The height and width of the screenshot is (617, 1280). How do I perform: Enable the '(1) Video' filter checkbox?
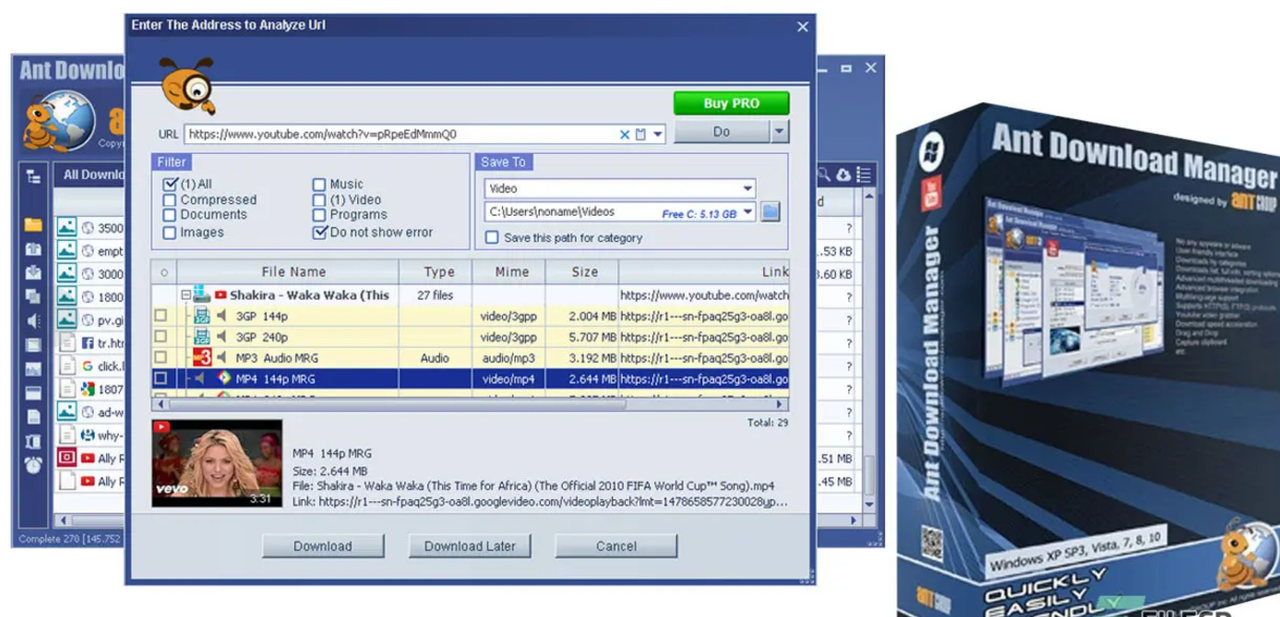pyautogui.click(x=319, y=200)
